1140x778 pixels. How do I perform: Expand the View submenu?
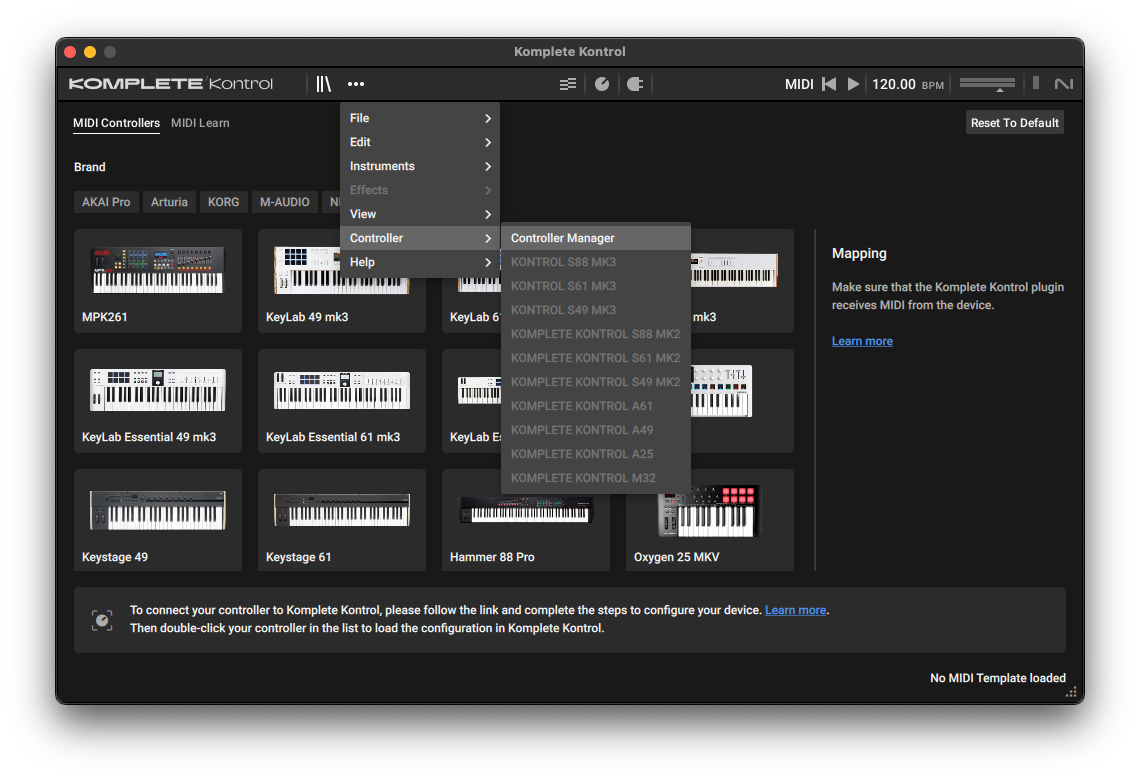tap(420, 214)
